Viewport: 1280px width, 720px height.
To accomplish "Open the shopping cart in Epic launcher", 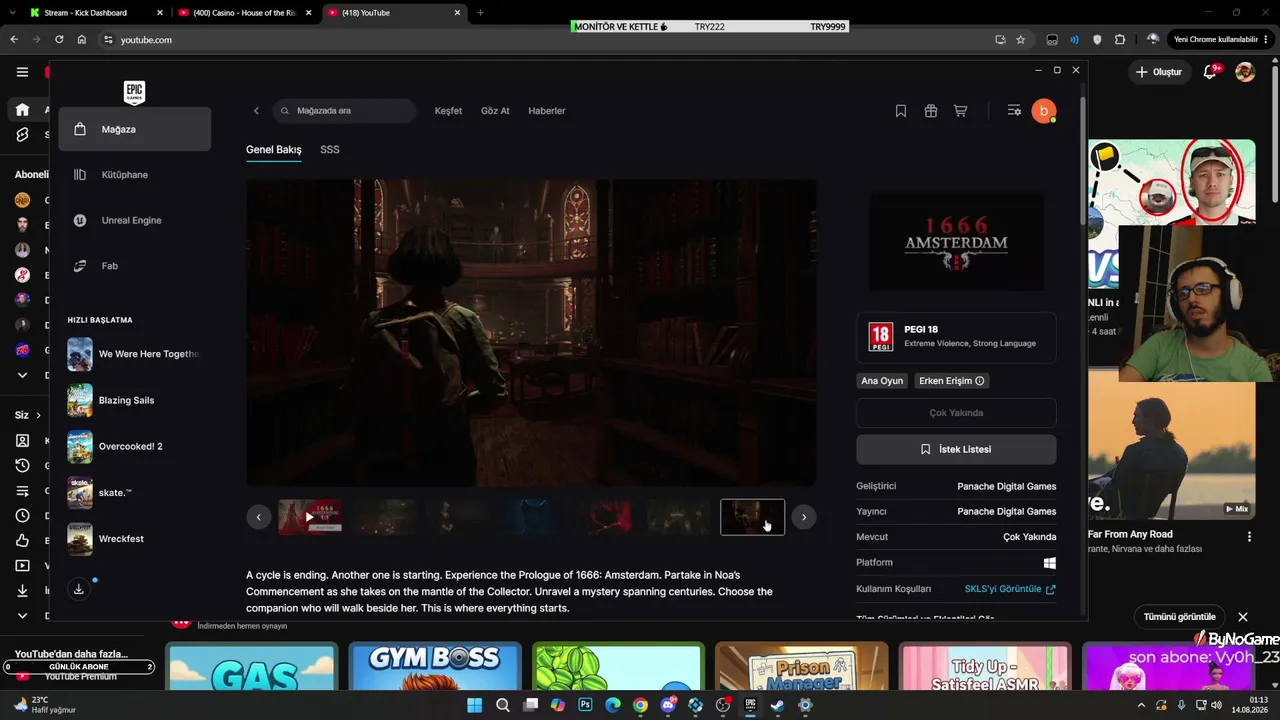I will 961,111.
